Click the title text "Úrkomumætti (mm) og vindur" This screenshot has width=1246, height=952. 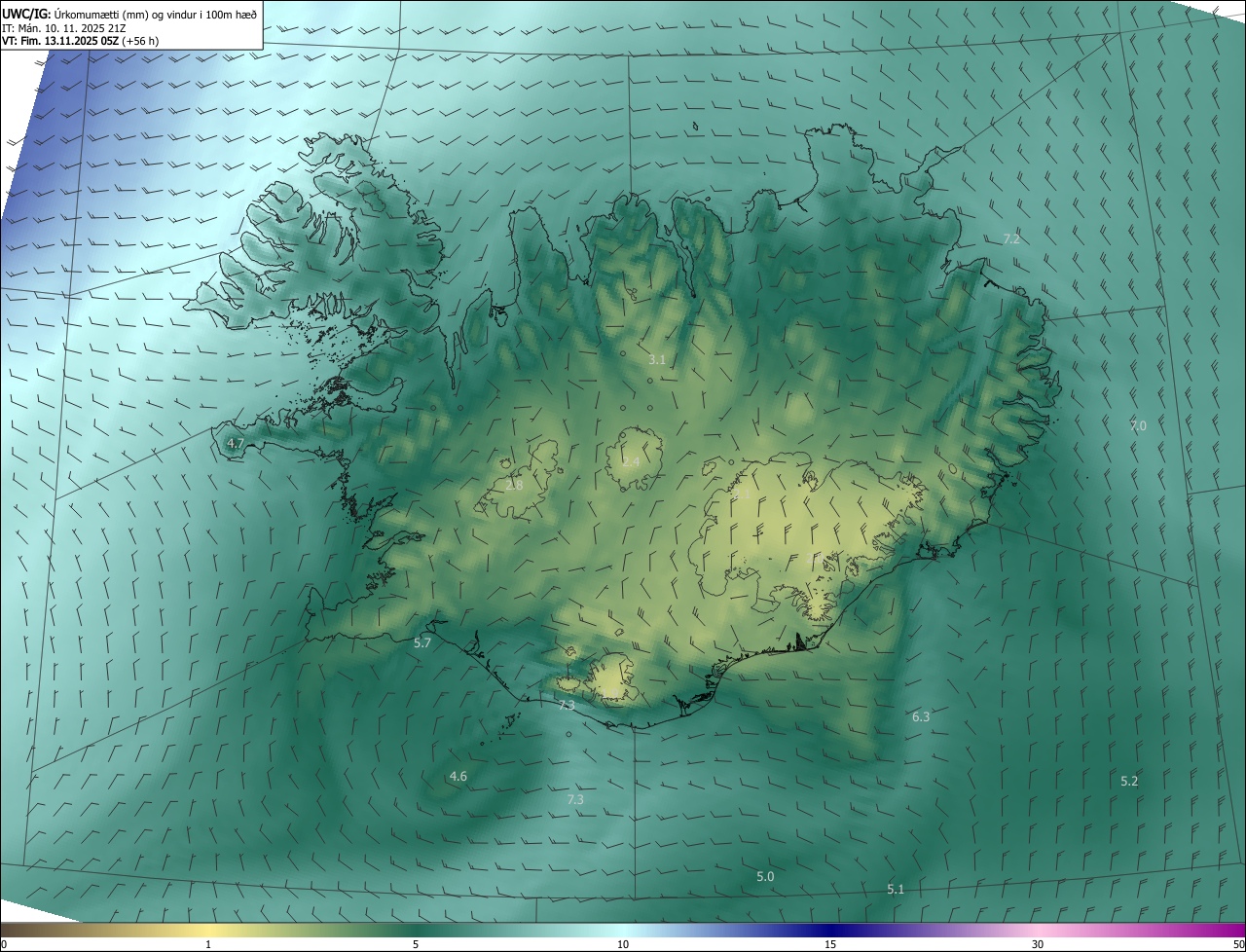point(124,14)
